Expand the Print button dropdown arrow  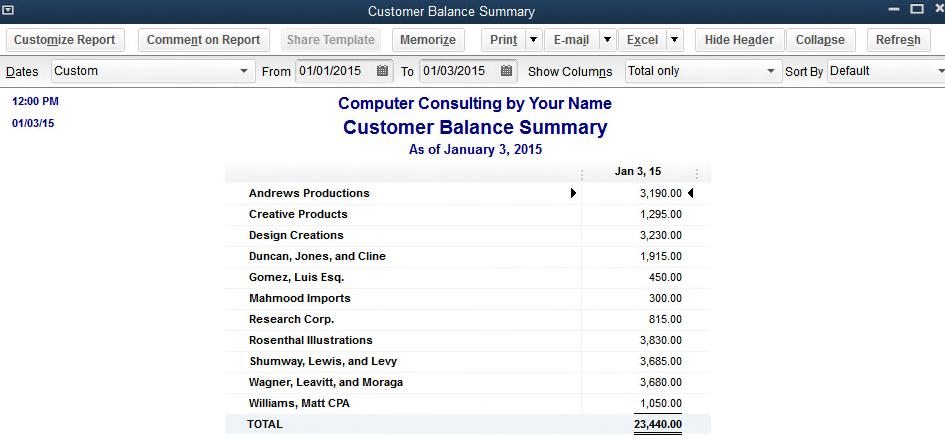point(533,40)
